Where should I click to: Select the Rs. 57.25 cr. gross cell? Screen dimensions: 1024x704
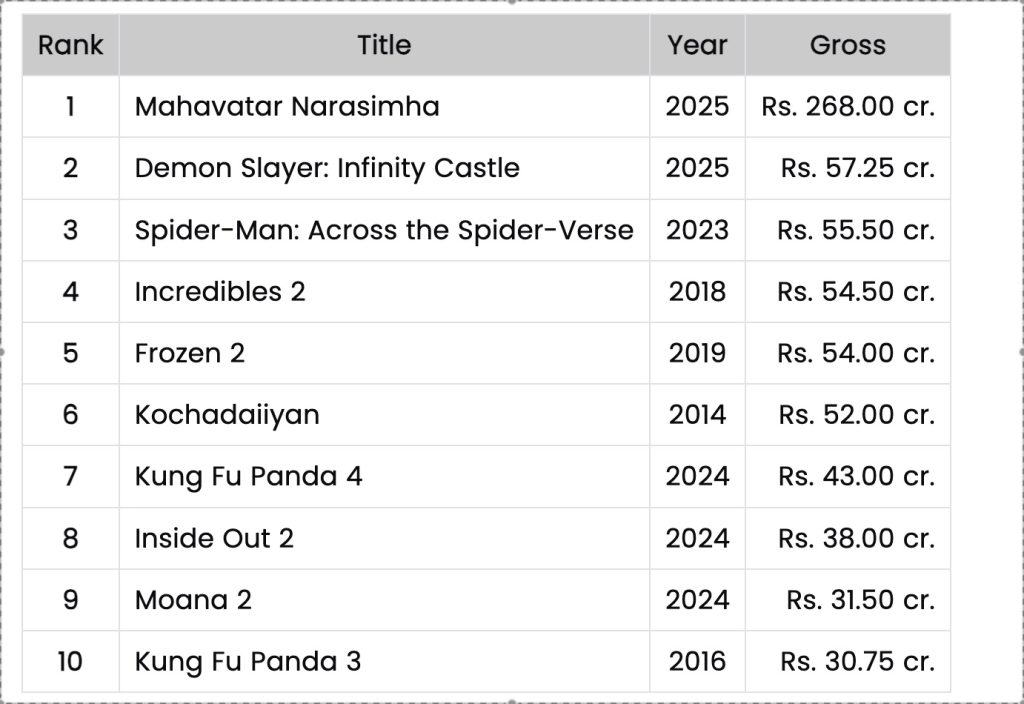[x=857, y=168]
